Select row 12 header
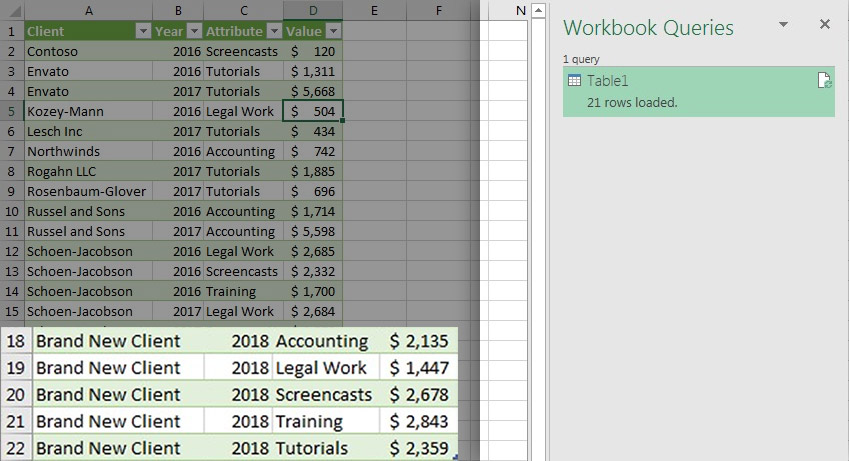The height and width of the screenshot is (461, 849). point(12,251)
